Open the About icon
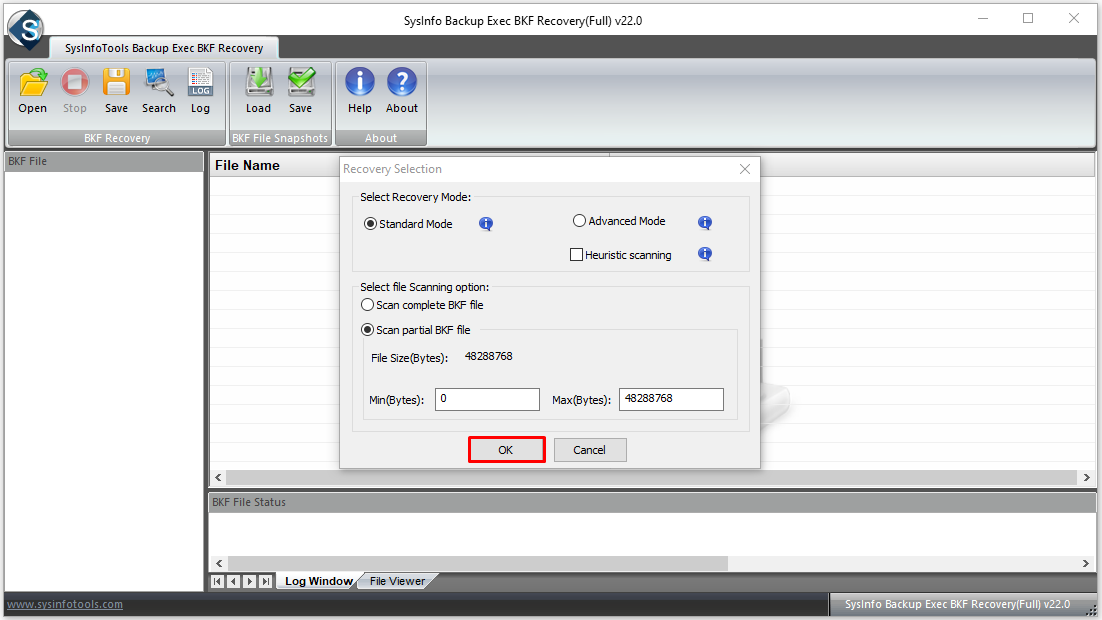This screenshot has width=1102, height=620. point(402,90)
